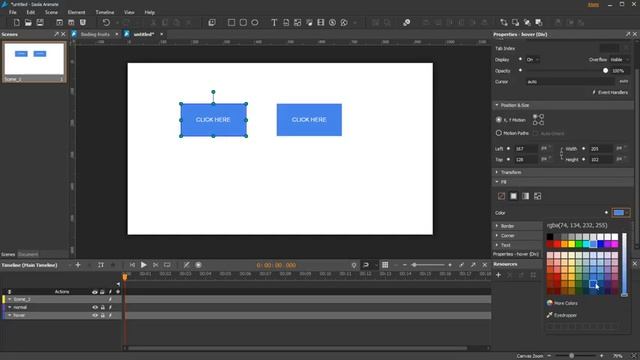The image size is (640, 360).
Task: Toggle timeline snapping grid icon
Action: [385, 265]
